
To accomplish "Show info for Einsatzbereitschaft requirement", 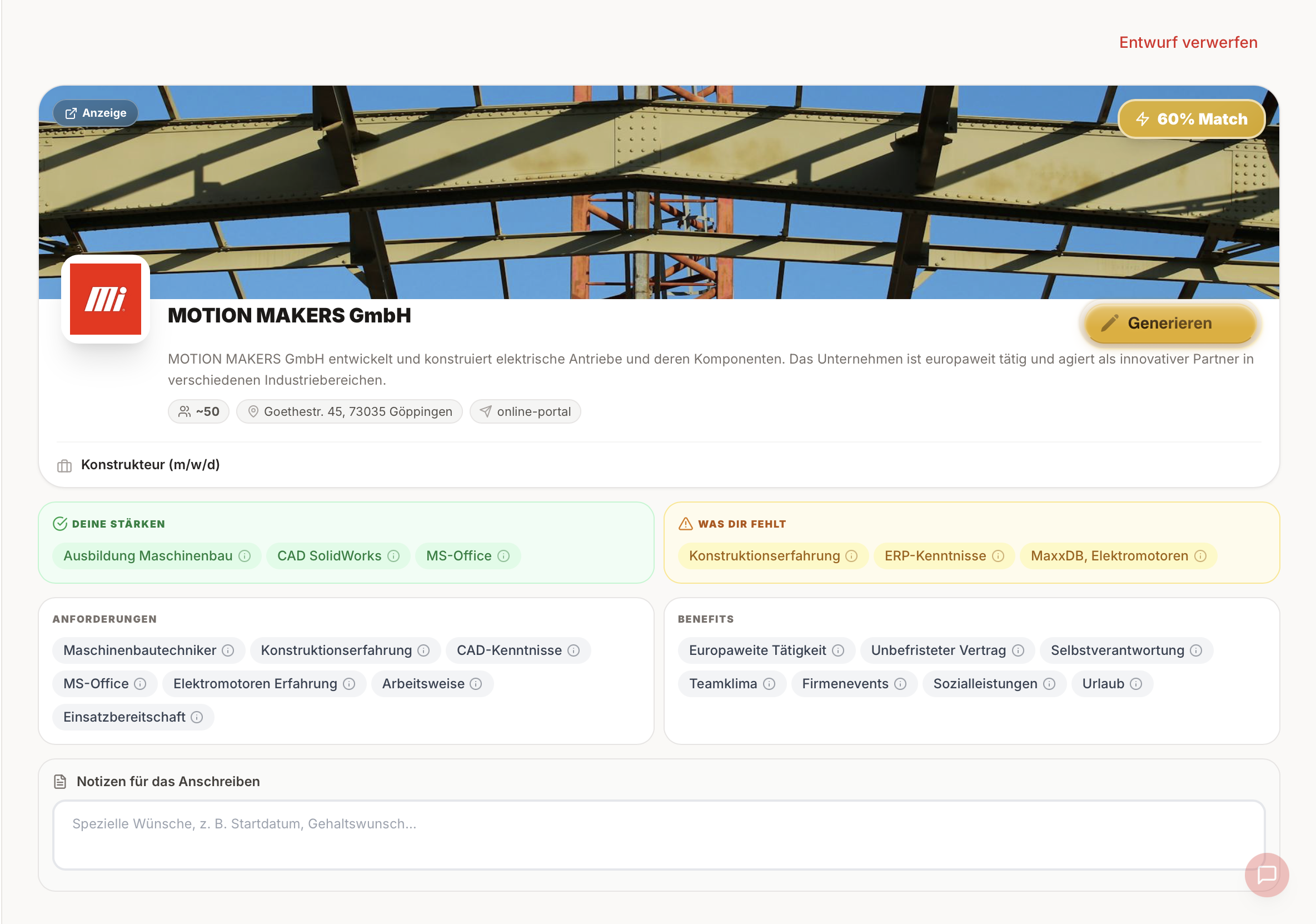I will 197,717.
